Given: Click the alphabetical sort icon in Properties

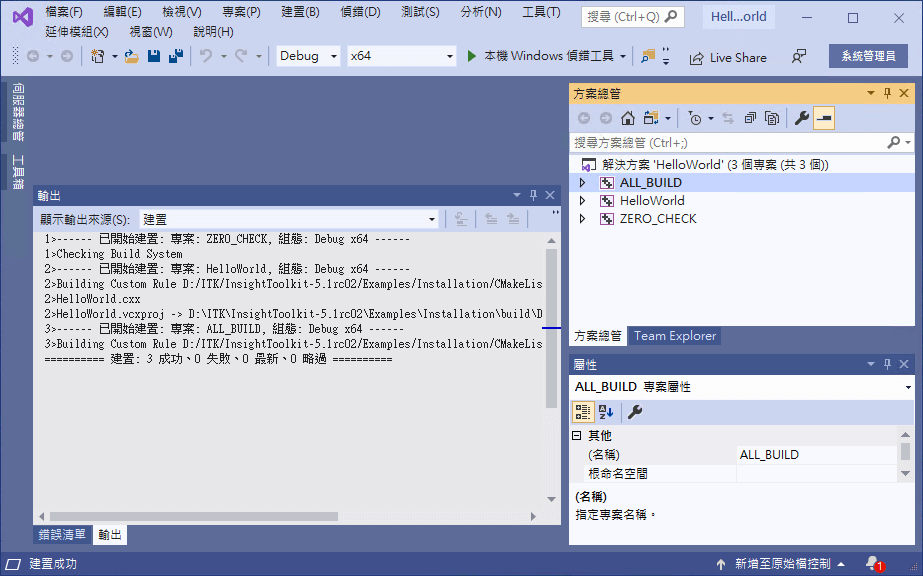Looking at the screenshot, I should point(606,412).
